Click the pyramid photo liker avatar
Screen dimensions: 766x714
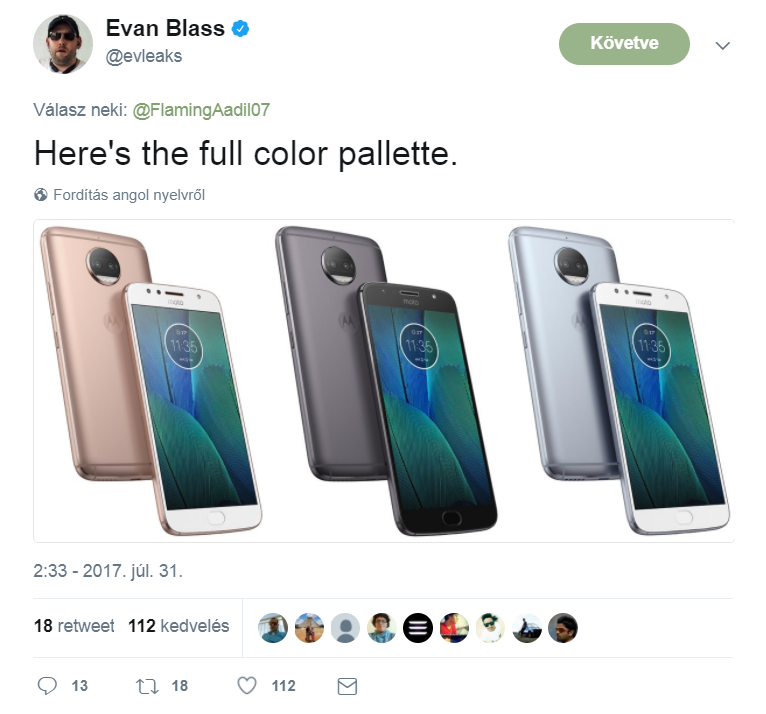click(x=527, y=627)
